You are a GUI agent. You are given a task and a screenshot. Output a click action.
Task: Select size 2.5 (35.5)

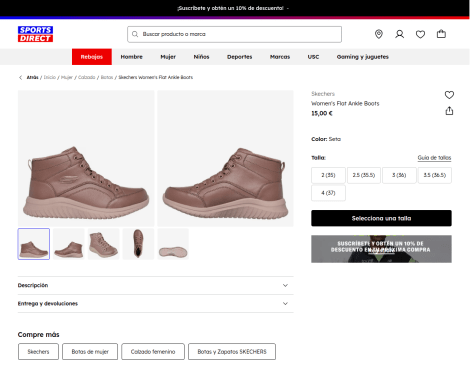click(364, 175)
